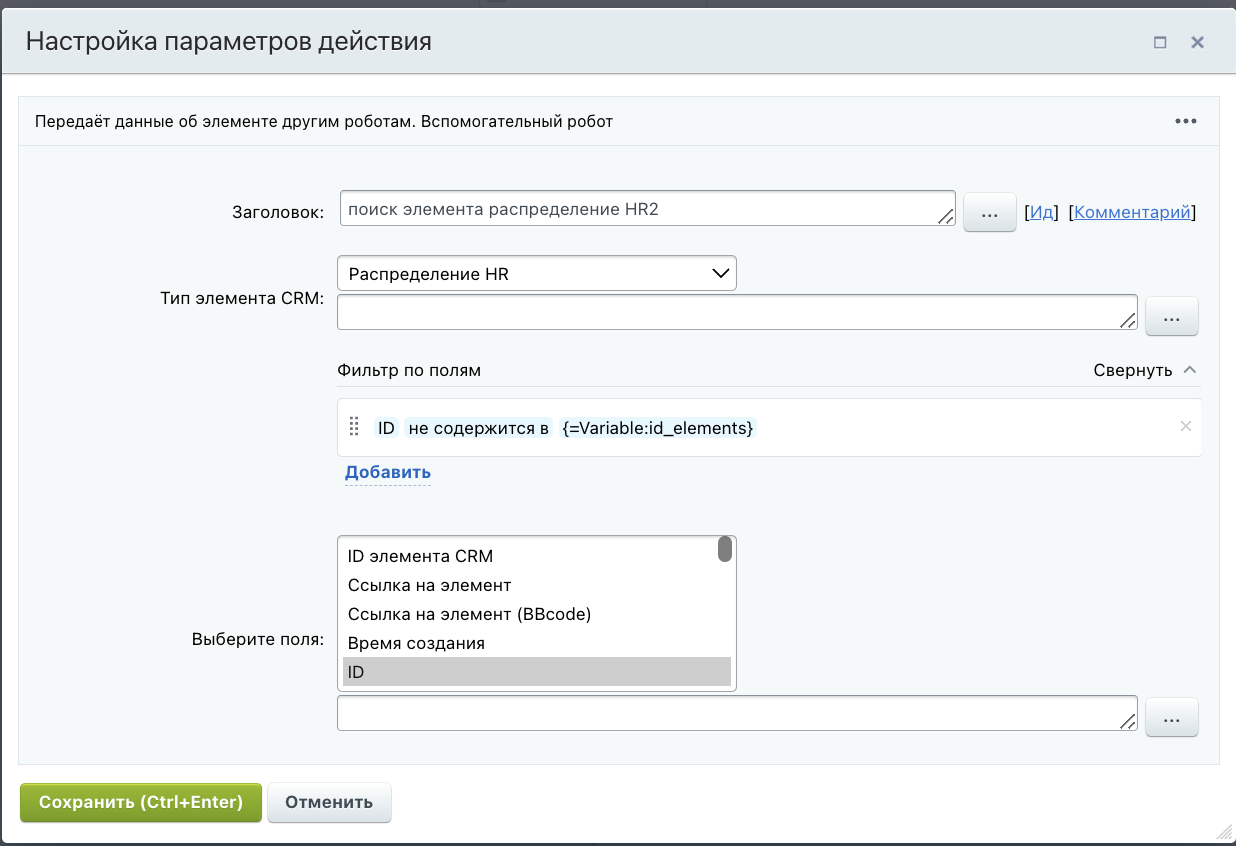
Task: Click the Отменить button
Action: (x=329, y=802)
